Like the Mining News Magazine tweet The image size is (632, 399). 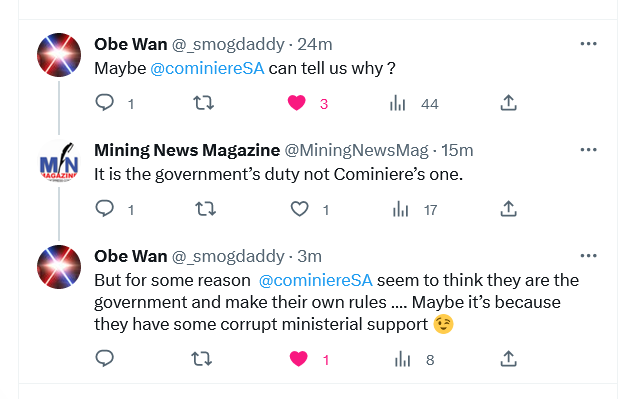(299, 209)
